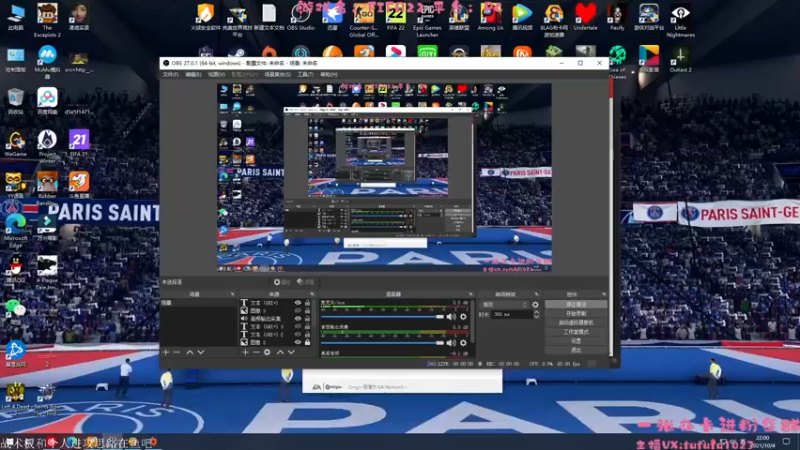Select the WeGame desktop icon
The width and height of the screenshot is (800, 450).
point(15,143)
